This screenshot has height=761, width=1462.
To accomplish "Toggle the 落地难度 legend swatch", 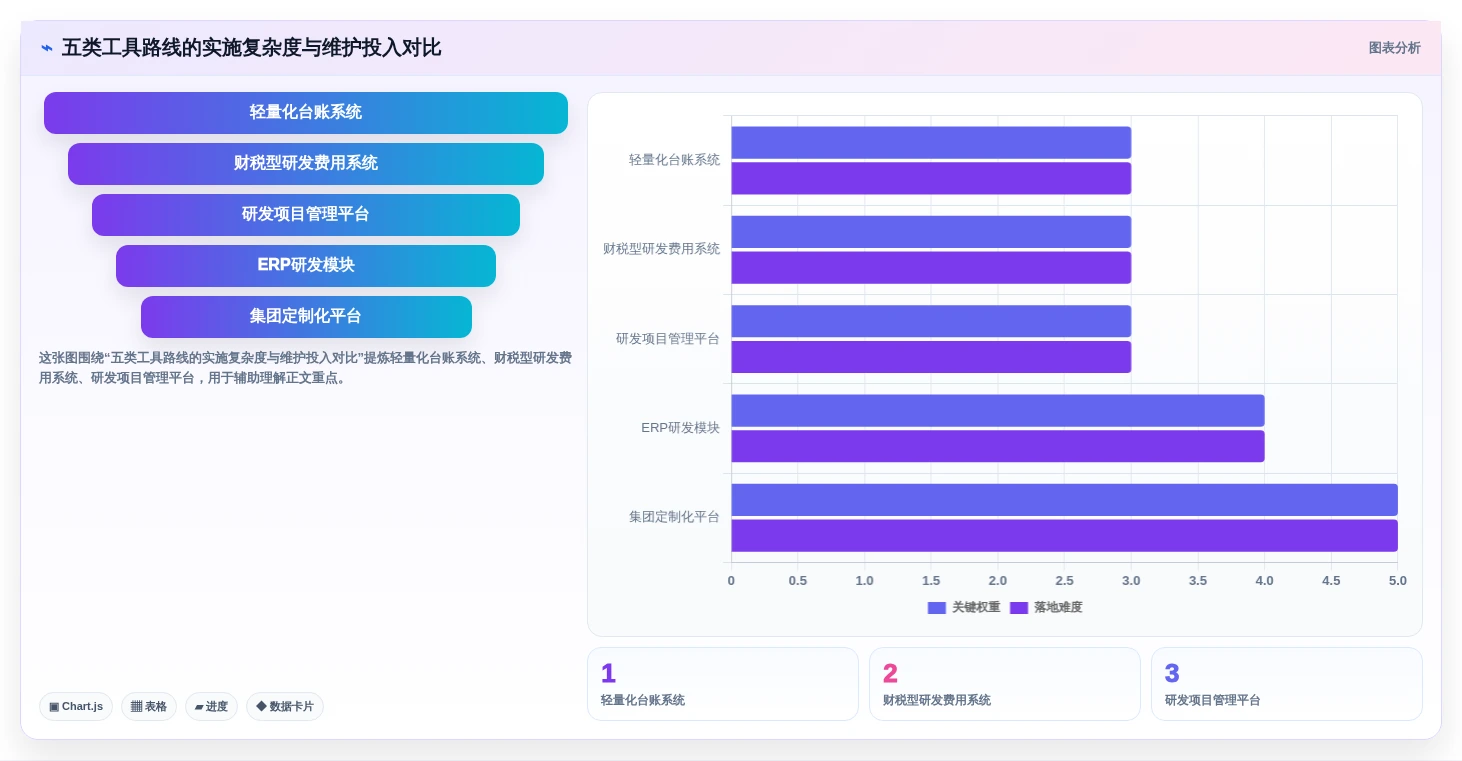I will pyautogui.click(x=1019, y=607).
